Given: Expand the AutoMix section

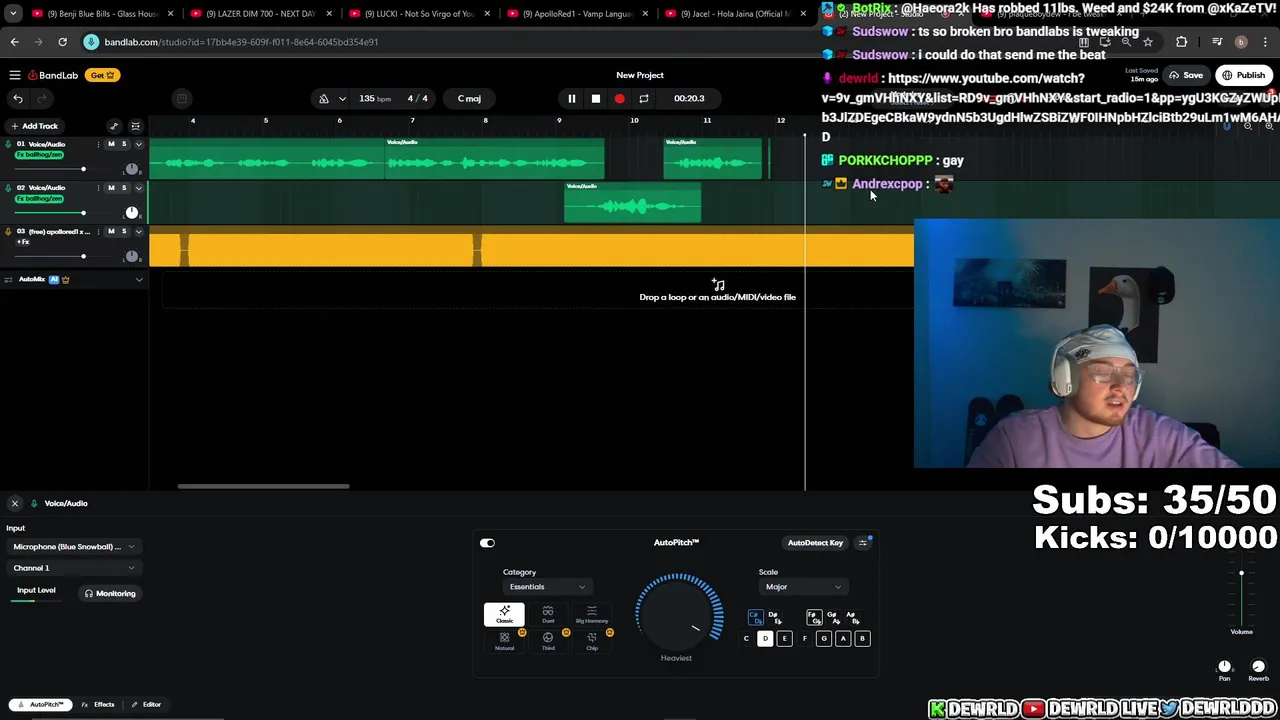Looking at the screenshot, I should click(x=139, y=279).
